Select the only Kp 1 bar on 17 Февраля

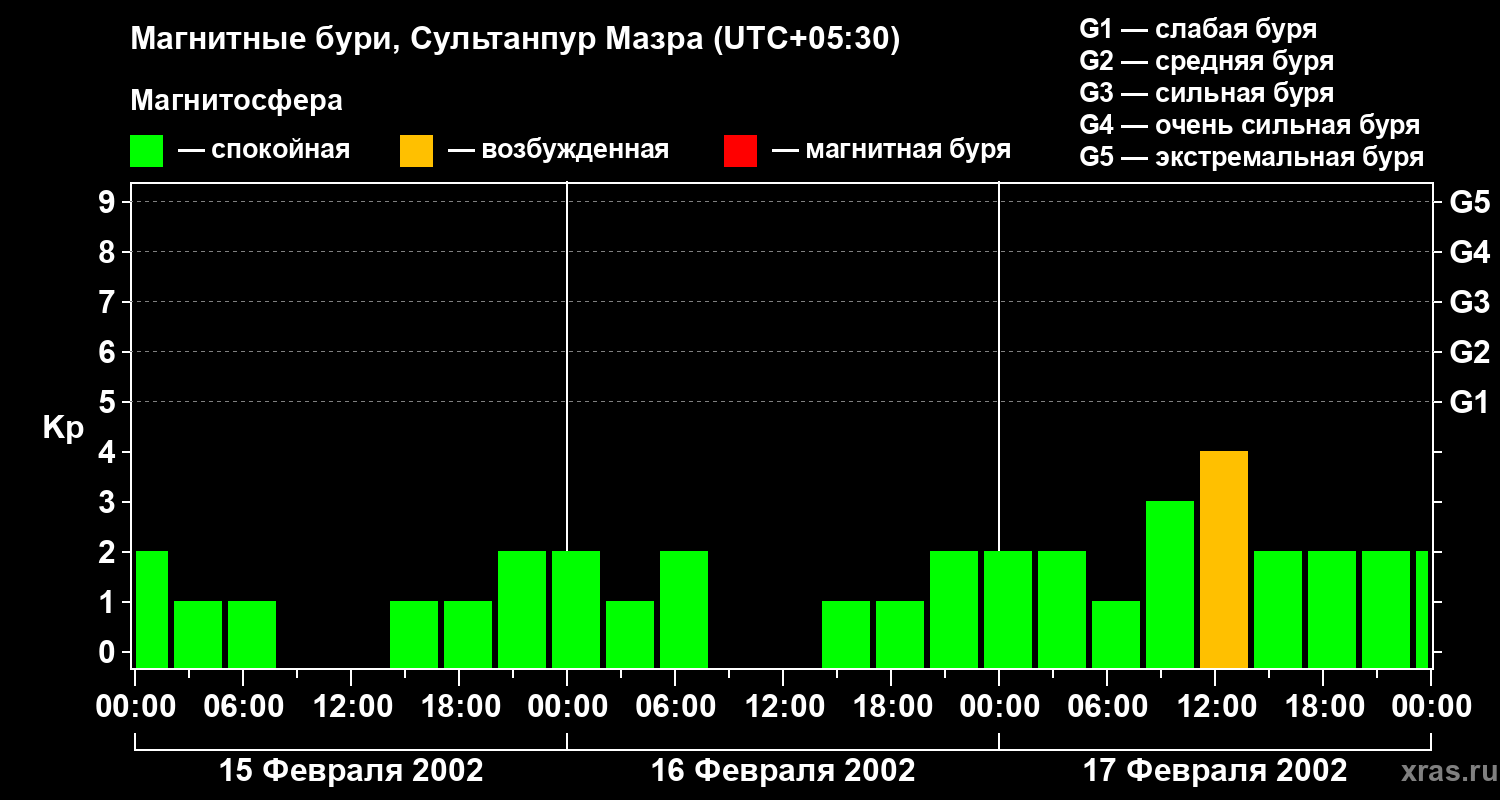1116,635
